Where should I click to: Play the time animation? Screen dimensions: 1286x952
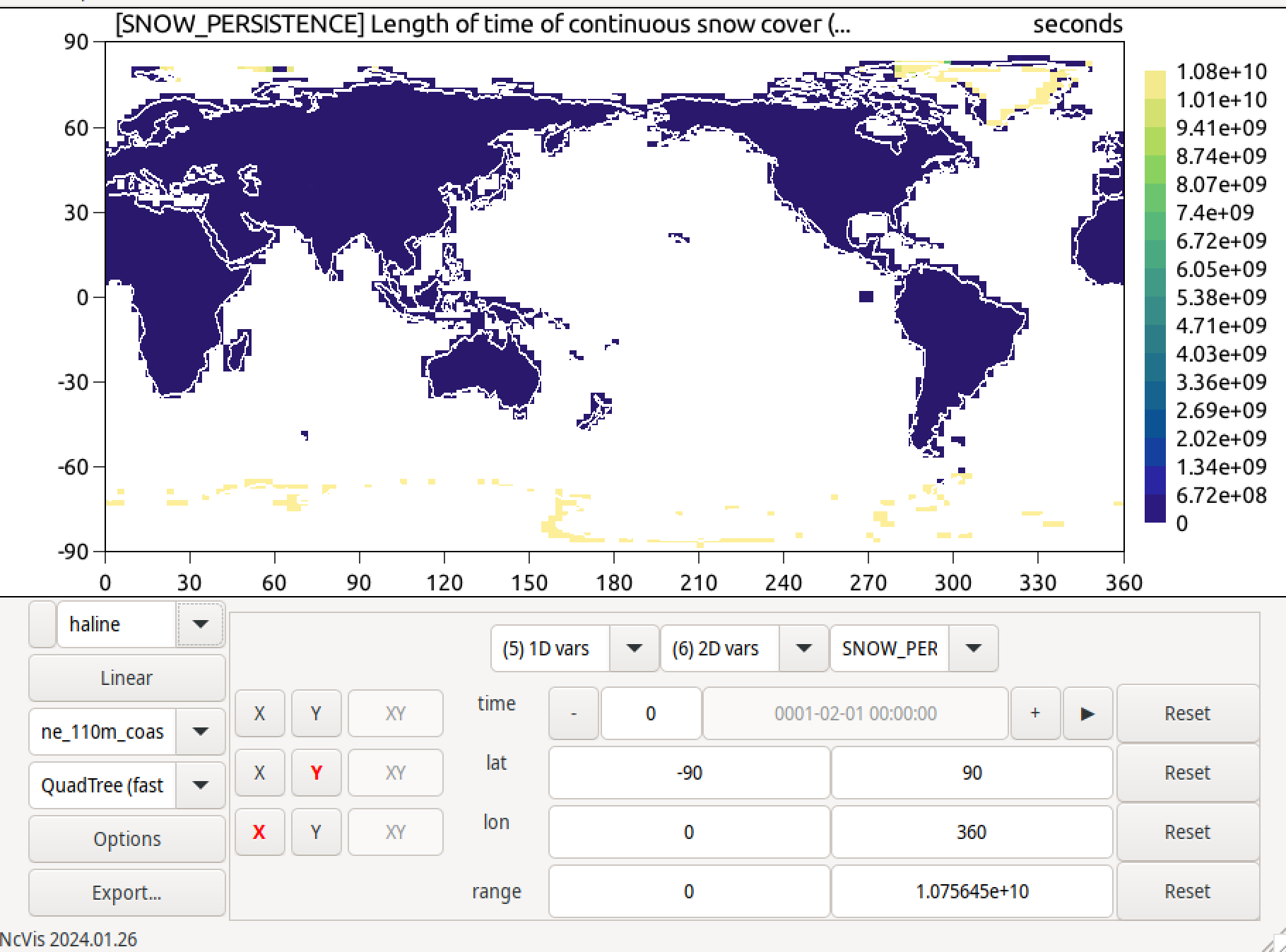pos(1087,713)
